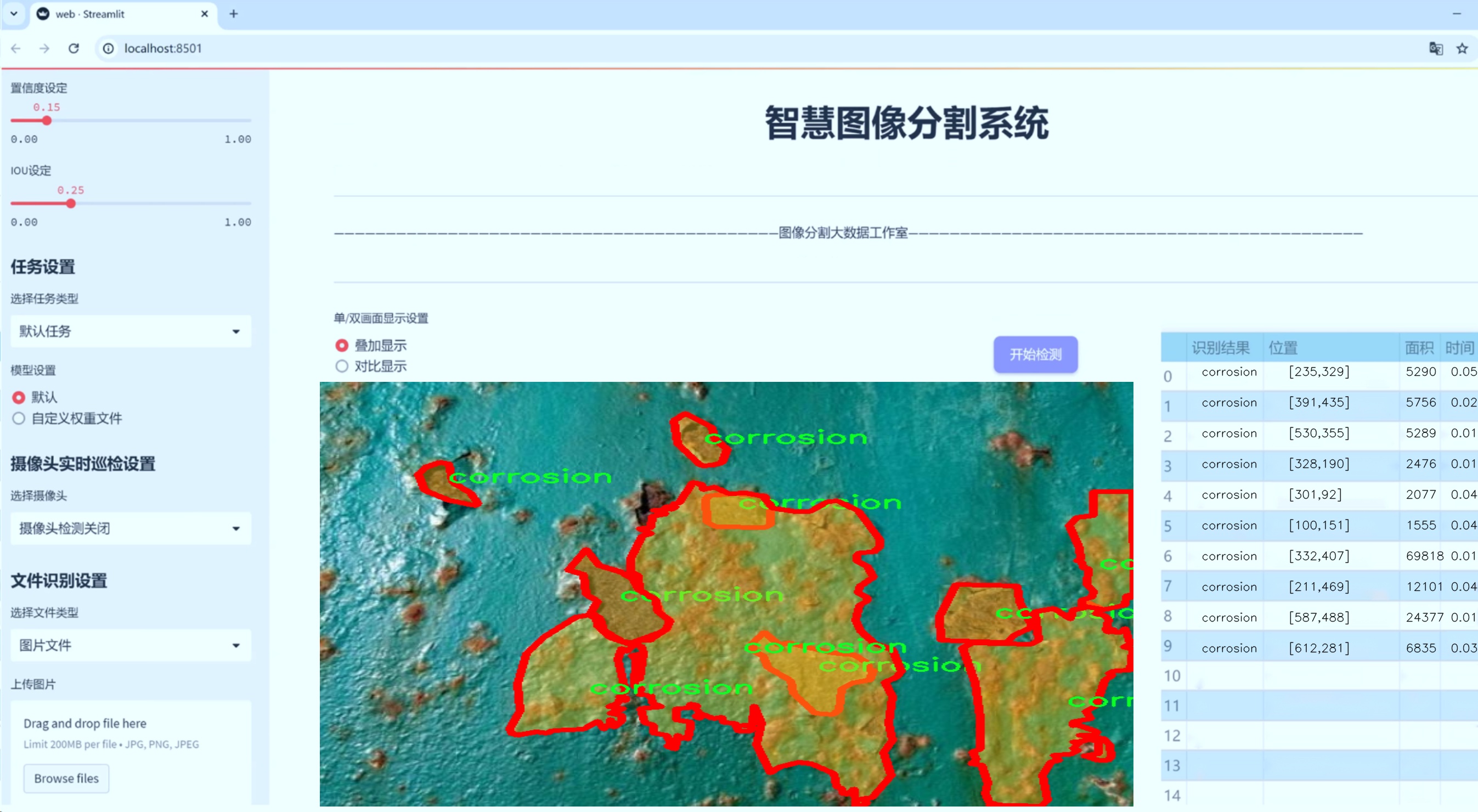Click the drag and drop upload area
Viewport: 1478px width, 812px height.
click(x=131, y=752)
